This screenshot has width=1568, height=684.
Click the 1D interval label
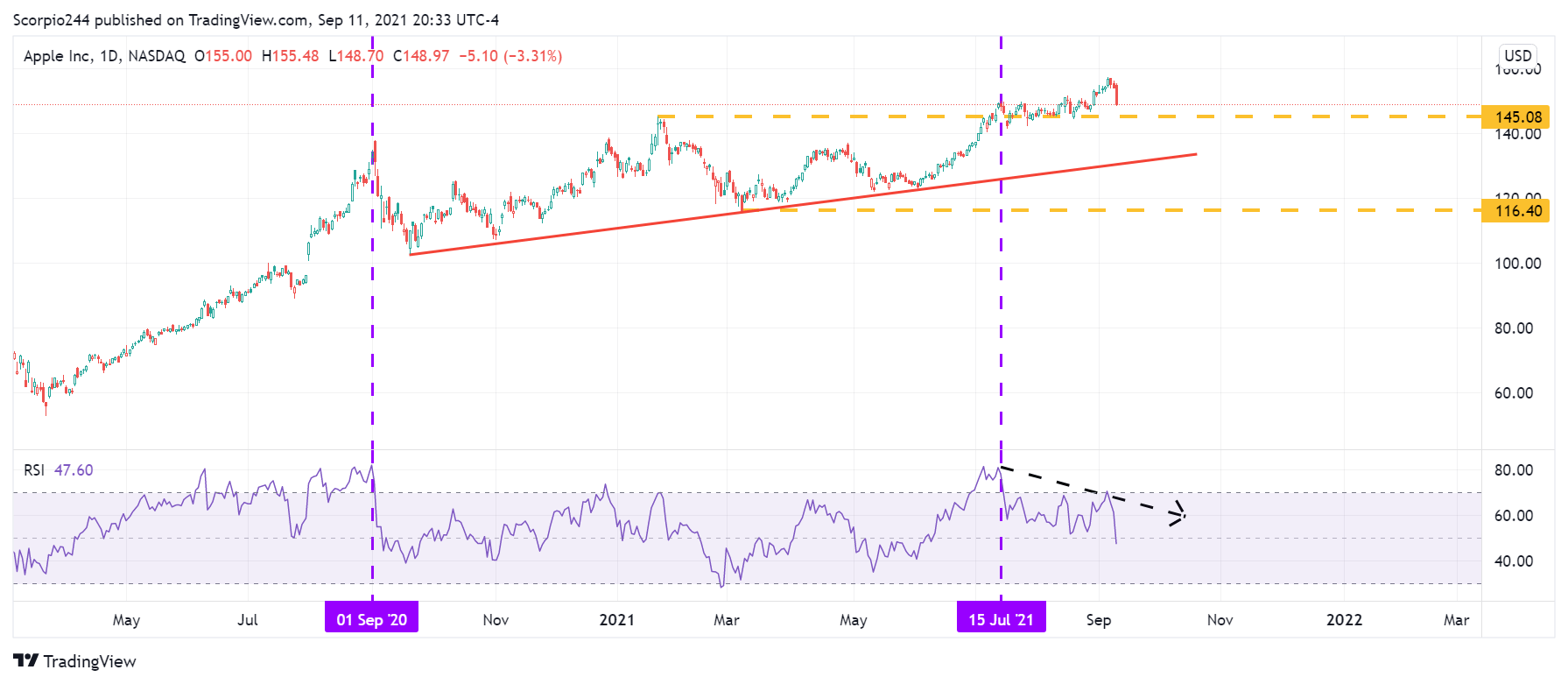109,56
